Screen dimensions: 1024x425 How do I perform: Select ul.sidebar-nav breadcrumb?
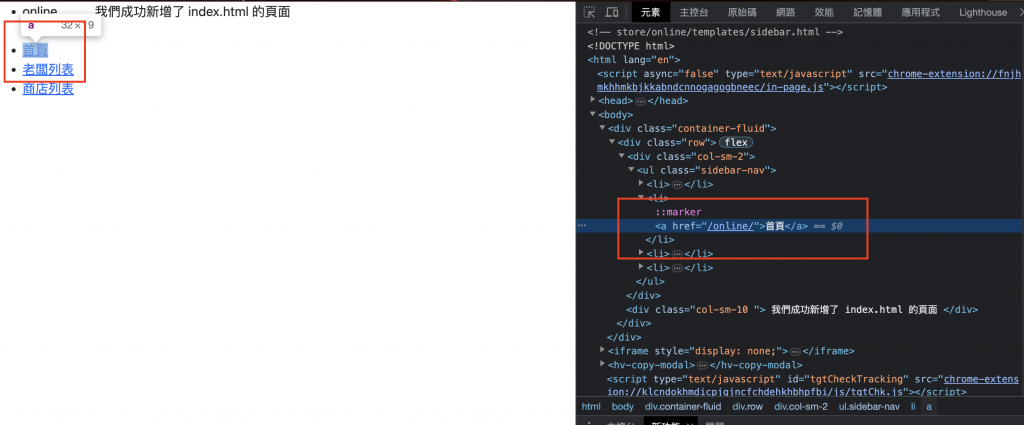869,407
